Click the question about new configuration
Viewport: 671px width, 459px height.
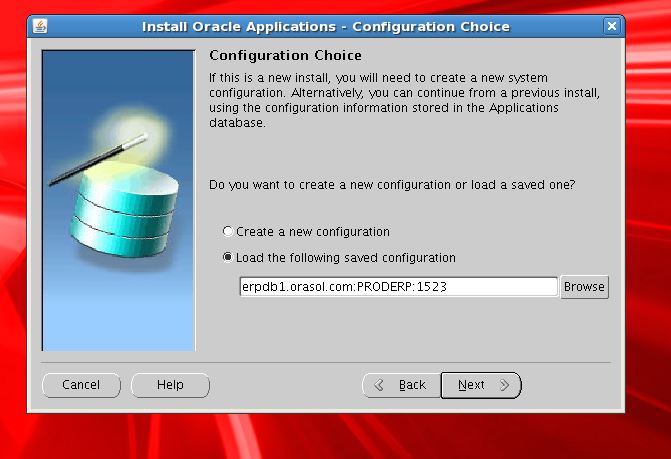pyautogui.click(x=392, y=185)
